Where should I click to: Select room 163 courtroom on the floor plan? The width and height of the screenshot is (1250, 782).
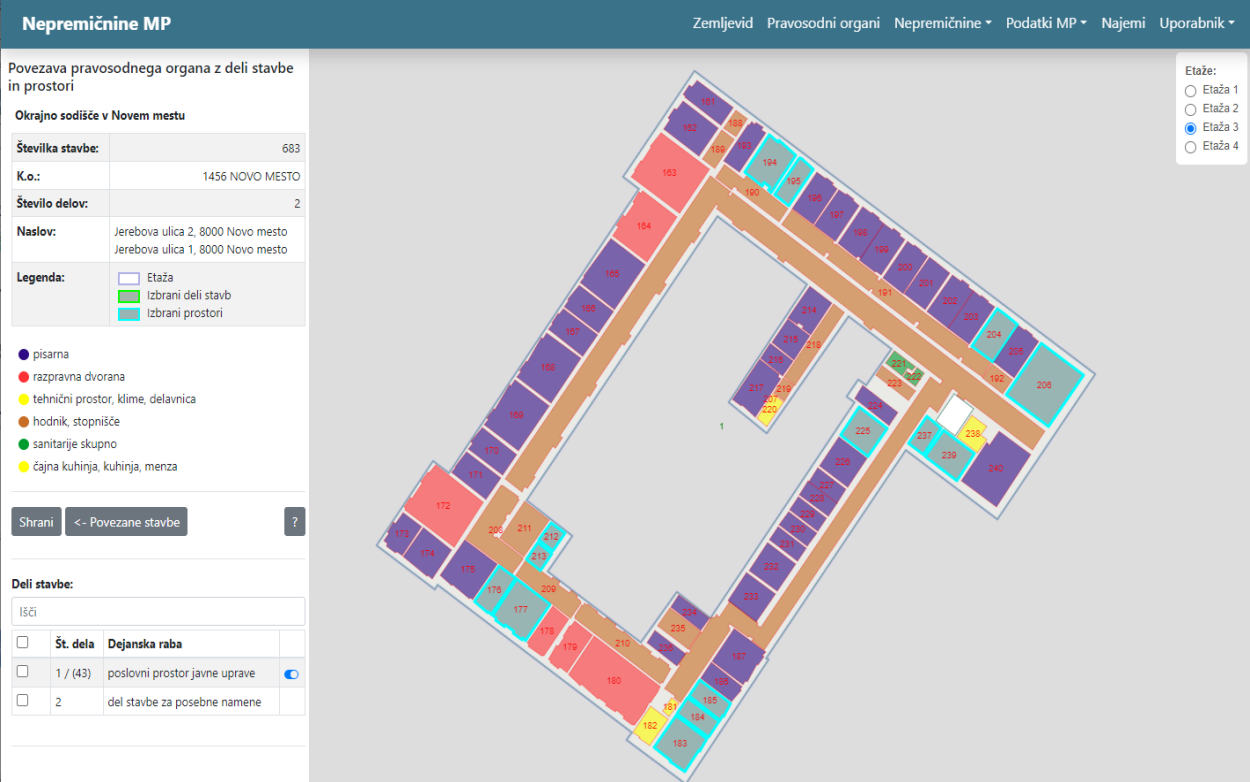click(669, 173)
